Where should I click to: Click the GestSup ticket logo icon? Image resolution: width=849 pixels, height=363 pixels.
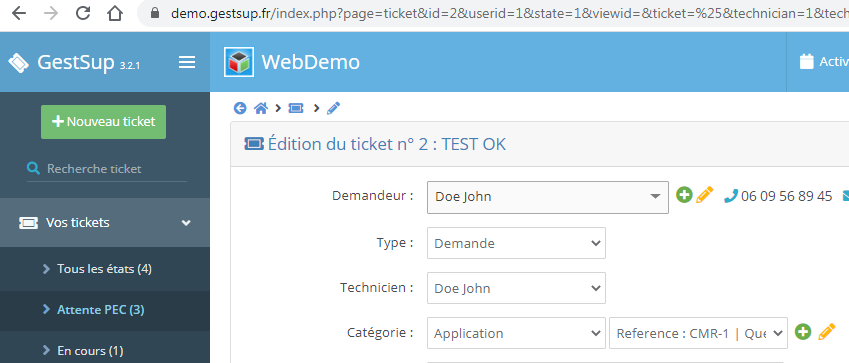[x=18, y=62]
